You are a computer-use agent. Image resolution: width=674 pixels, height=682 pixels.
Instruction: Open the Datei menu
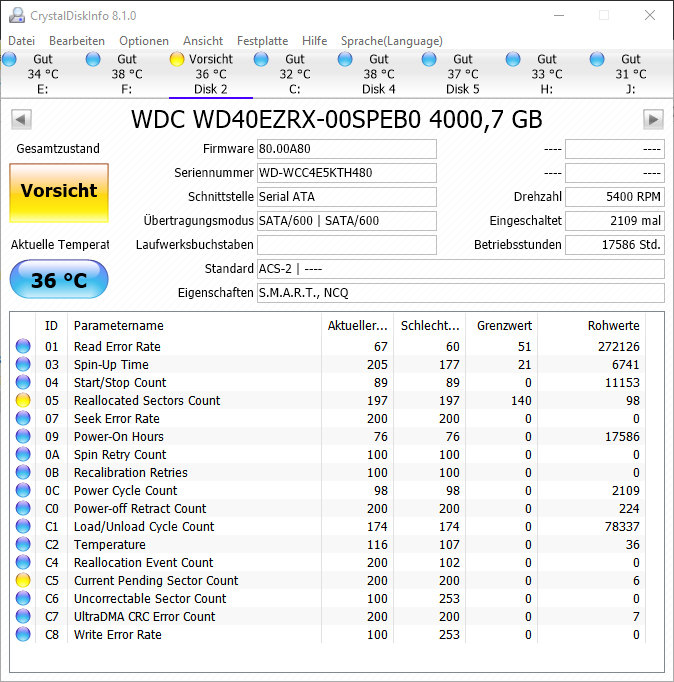click(x=22, y=41)
